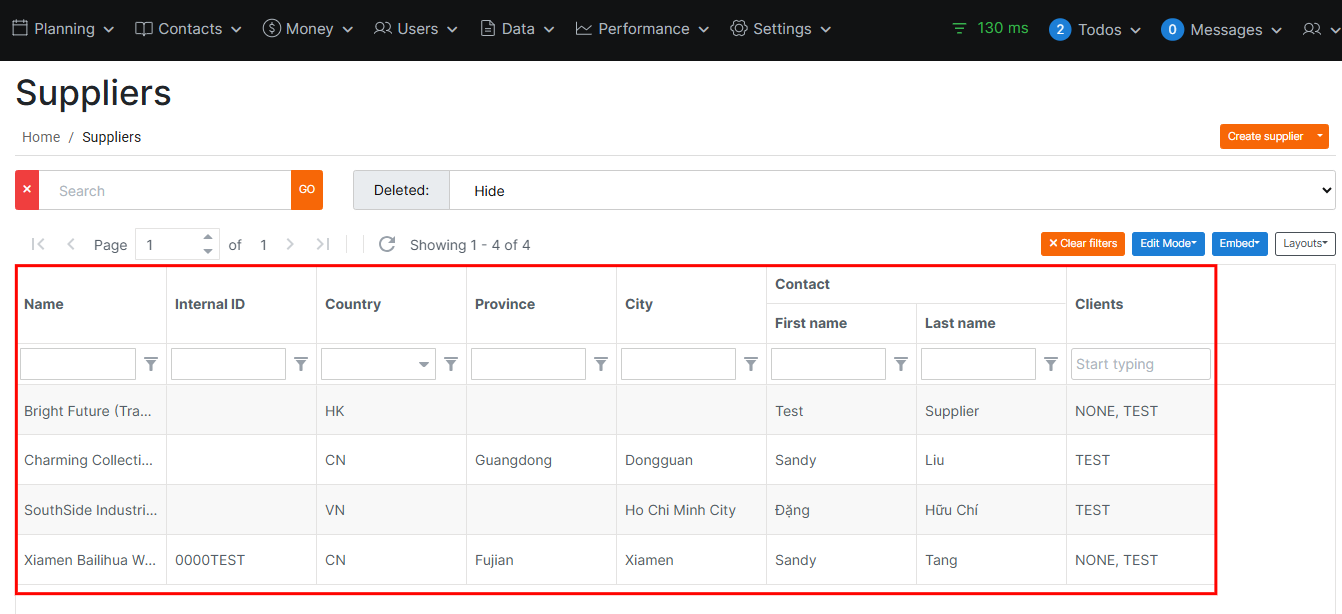1342x614 pixels.
Task: Click the page number field
Action: 169,244
